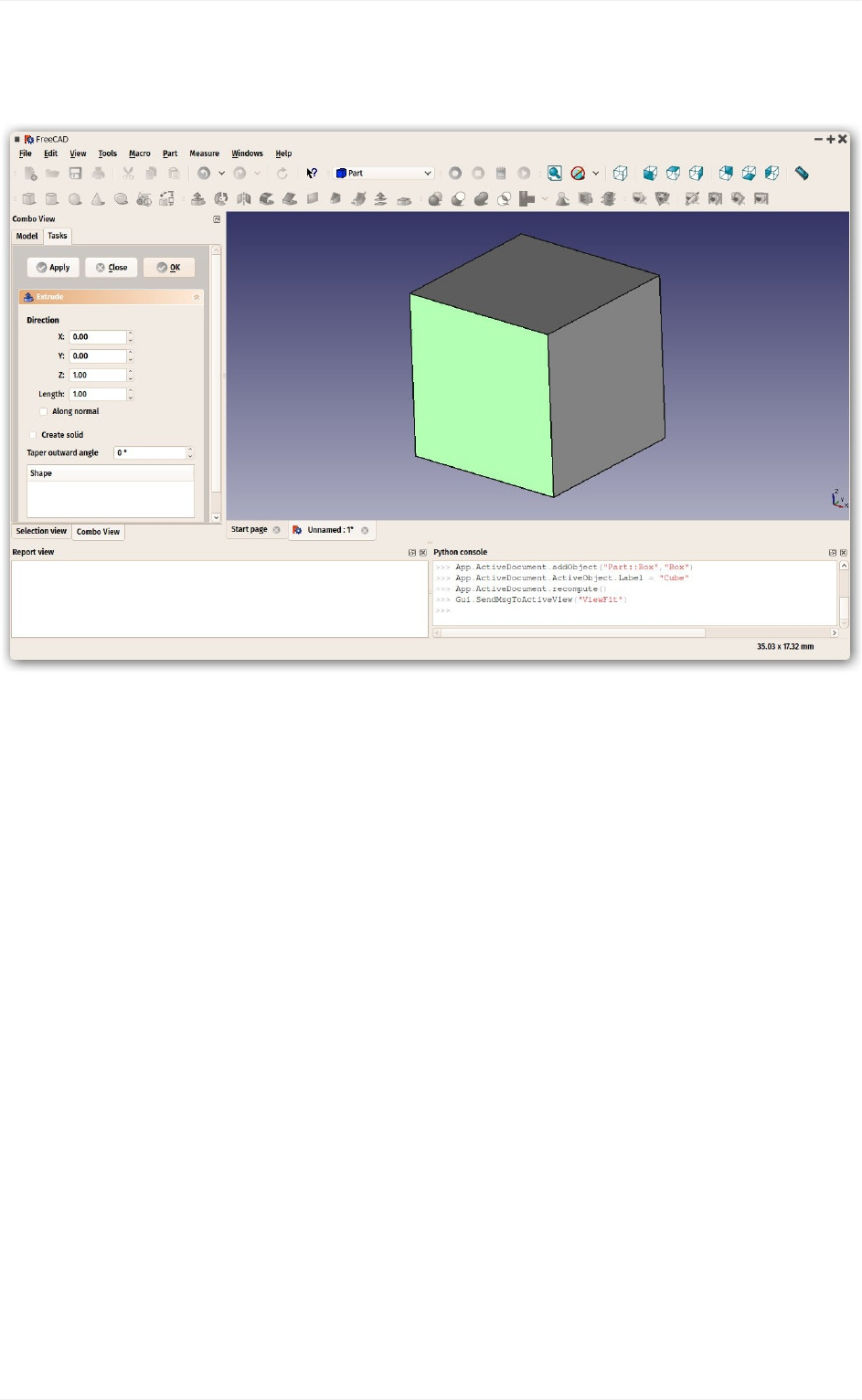Click the Boolean cut icon
862x1400 pixels.
tap(458, 198)
